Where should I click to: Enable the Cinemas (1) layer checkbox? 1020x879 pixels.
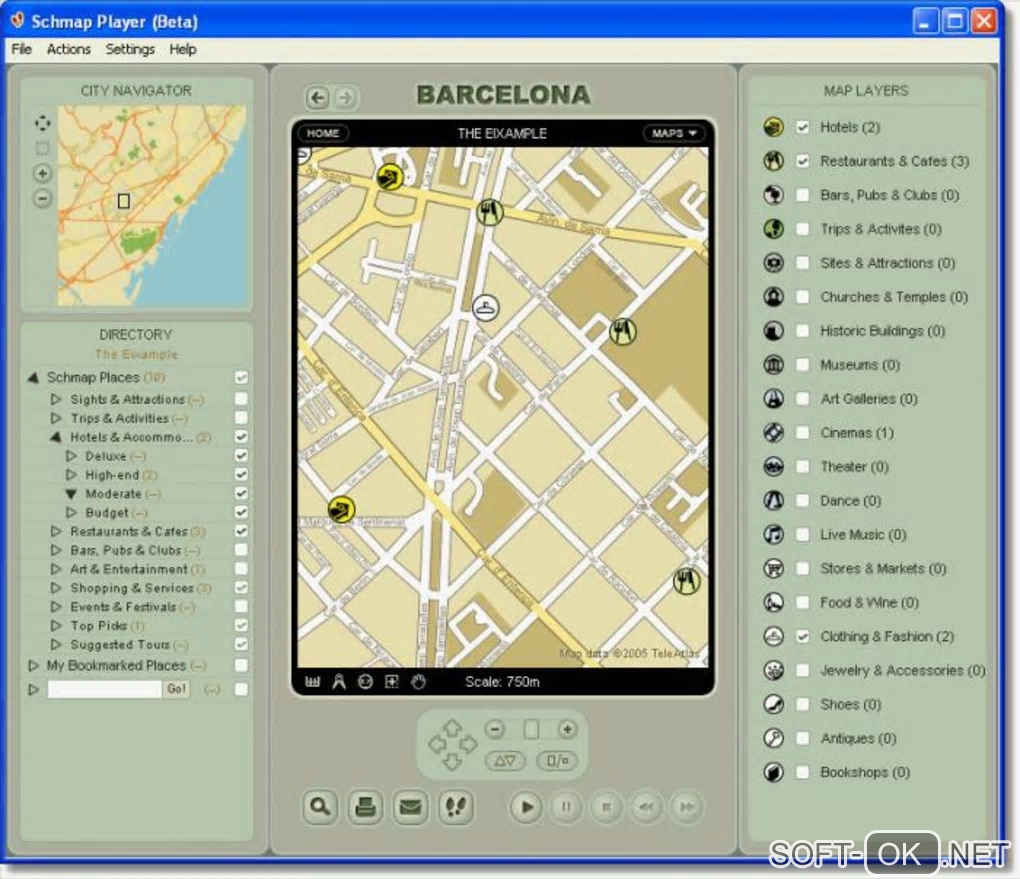[x=803, y=433]
